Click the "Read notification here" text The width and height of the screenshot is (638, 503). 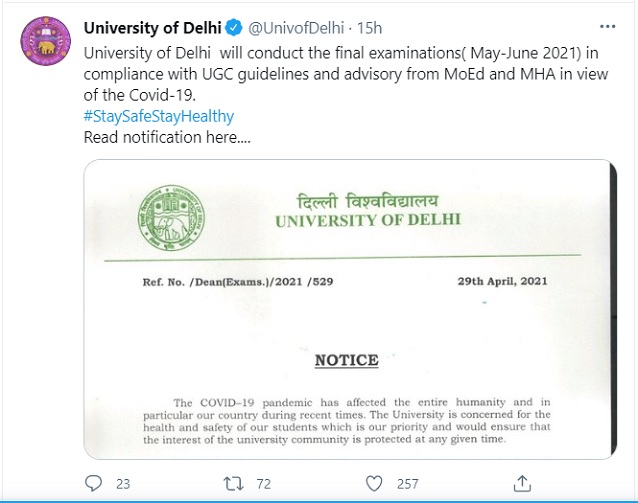pos(167,138)
